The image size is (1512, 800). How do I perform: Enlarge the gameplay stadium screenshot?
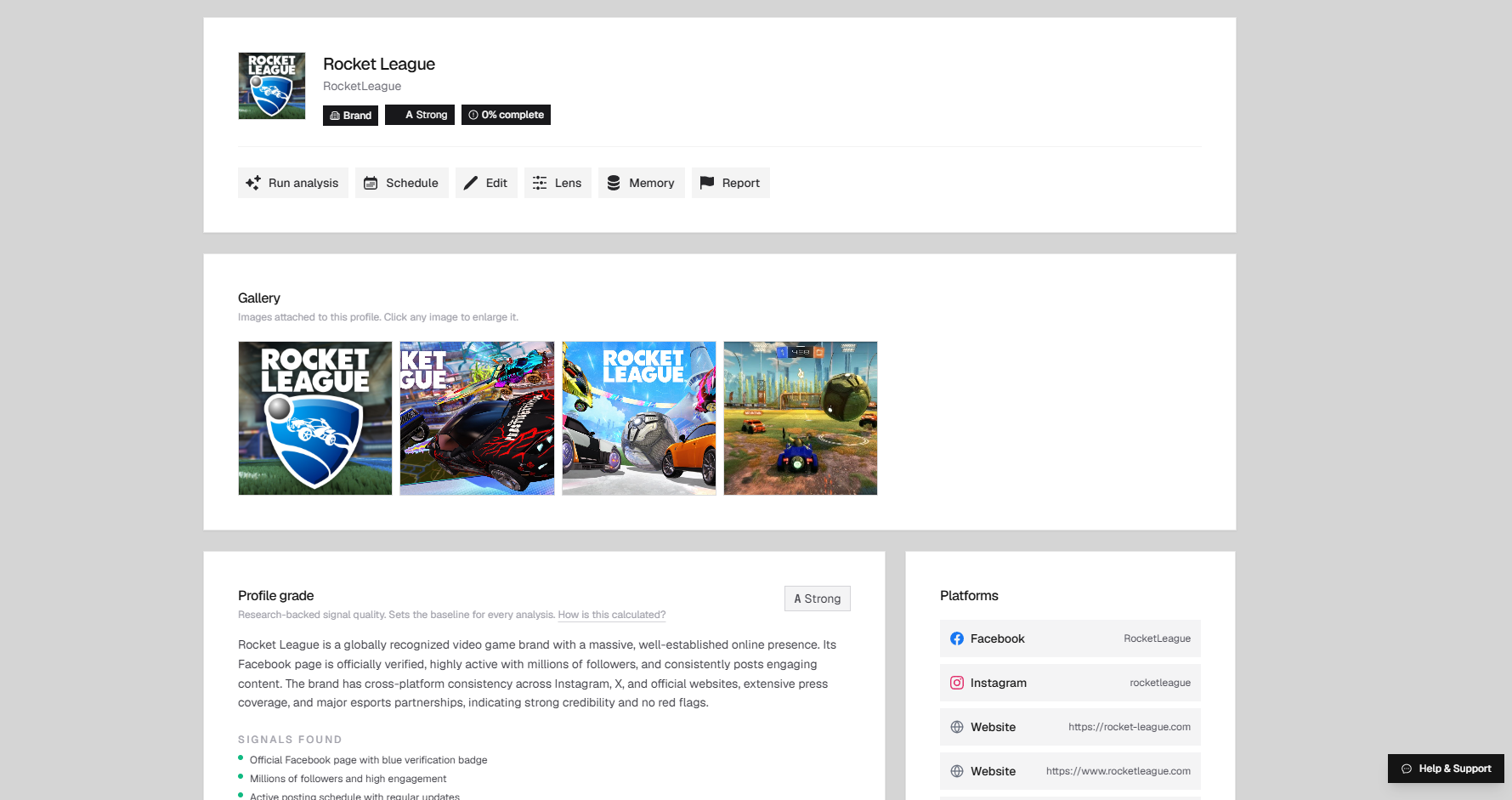[x=801, y=418]
